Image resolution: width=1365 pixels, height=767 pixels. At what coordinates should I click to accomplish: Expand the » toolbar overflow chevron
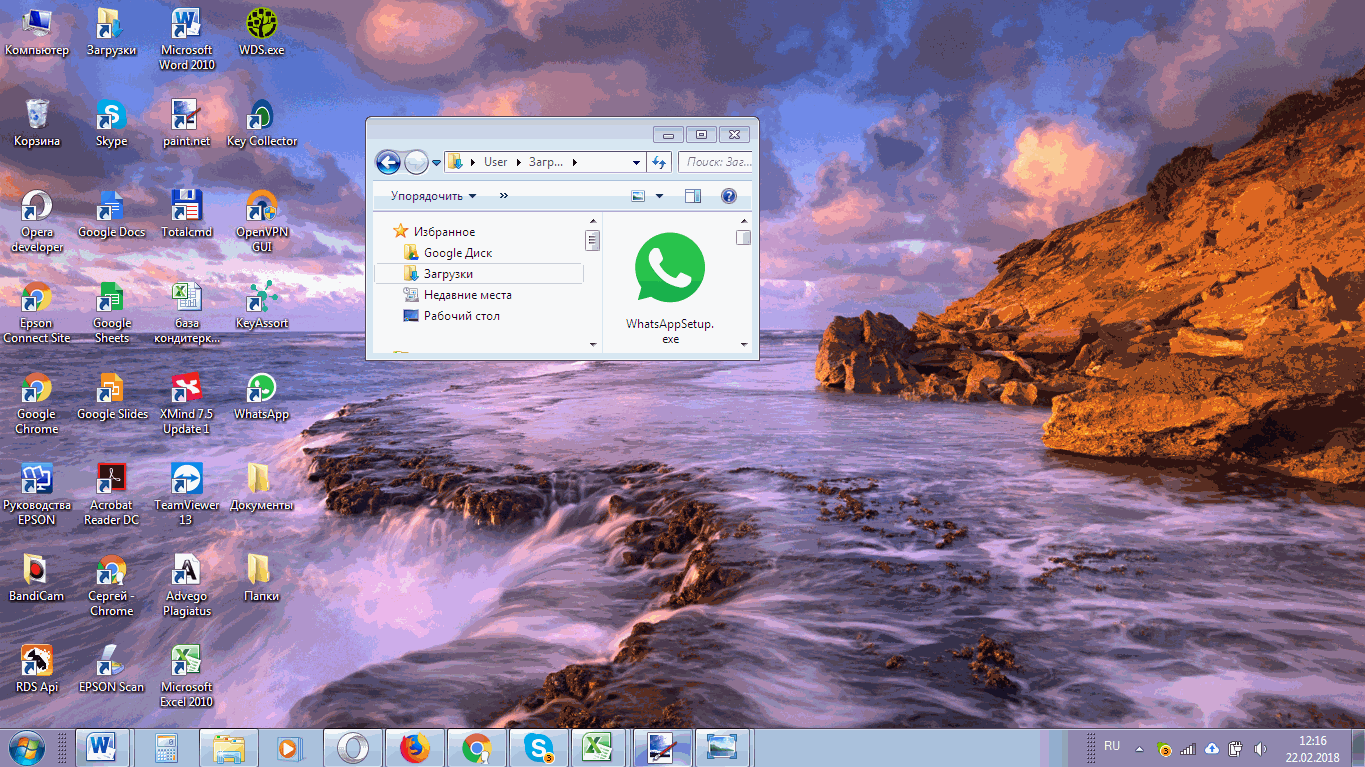pyautogui.click(x=503, y=196)
